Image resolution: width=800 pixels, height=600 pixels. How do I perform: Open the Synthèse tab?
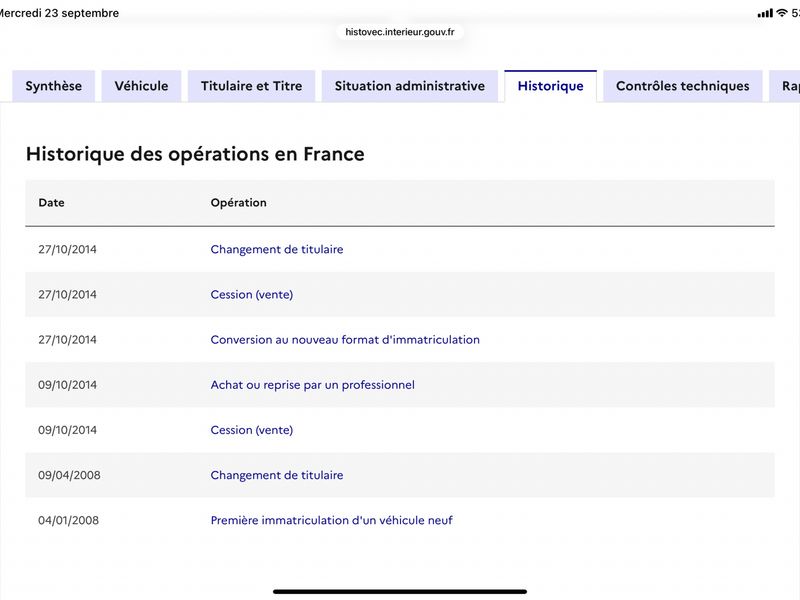54,86
